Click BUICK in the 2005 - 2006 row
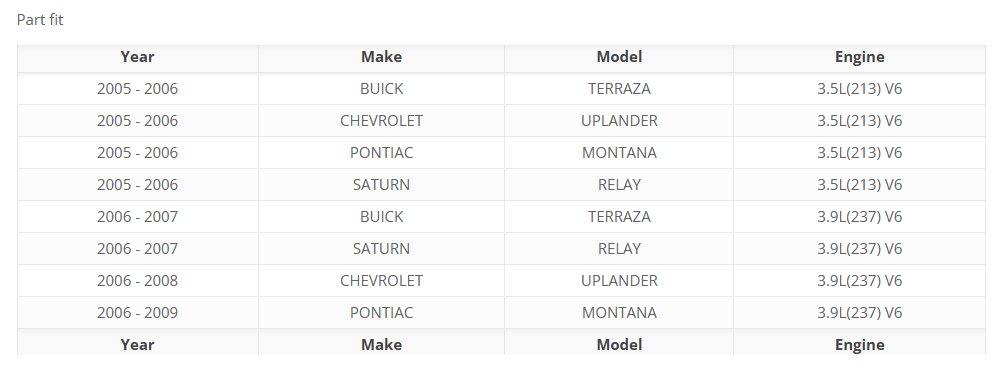 click(x=382, y=89)
